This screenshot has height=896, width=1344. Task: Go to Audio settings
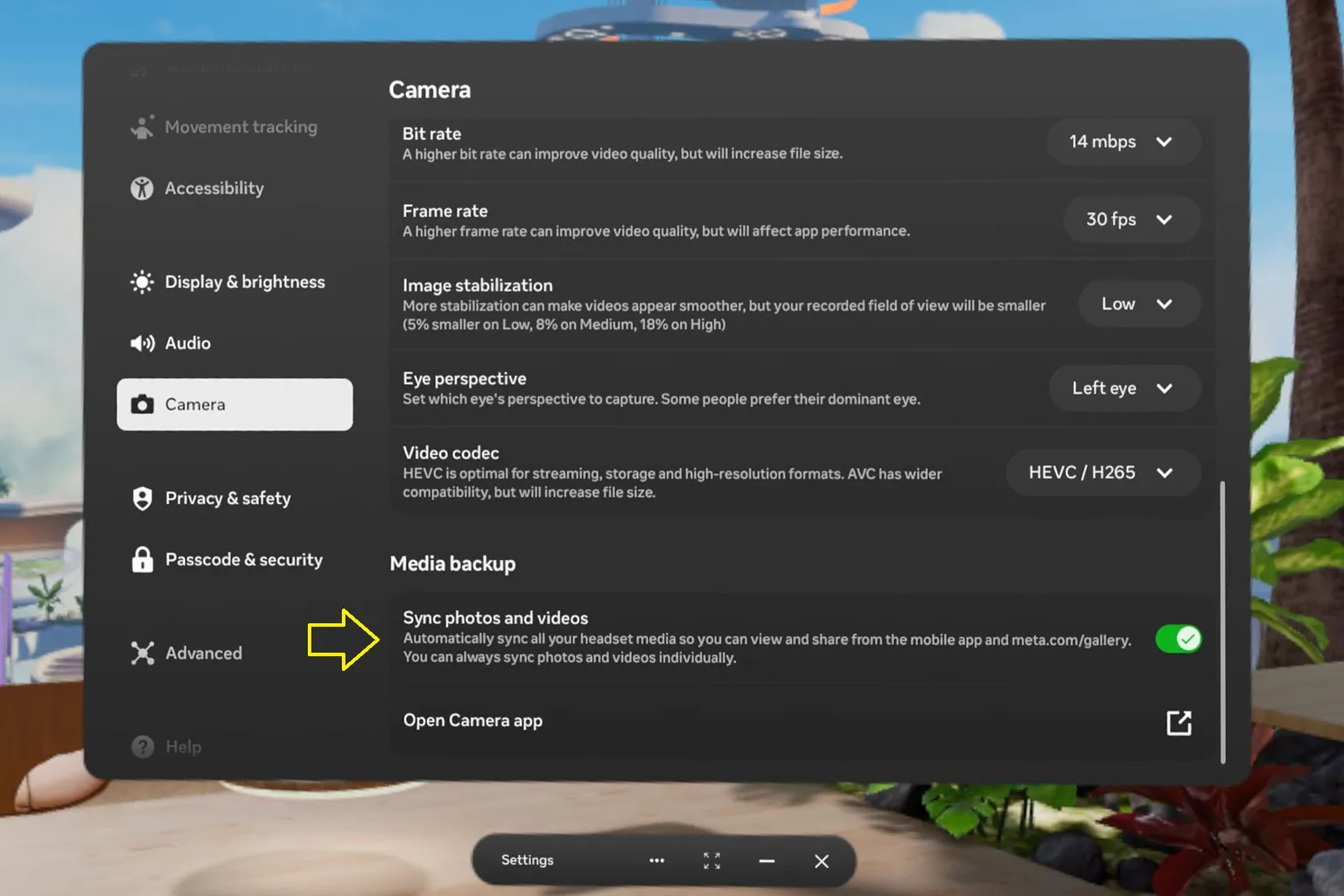(x=234, y=343)
